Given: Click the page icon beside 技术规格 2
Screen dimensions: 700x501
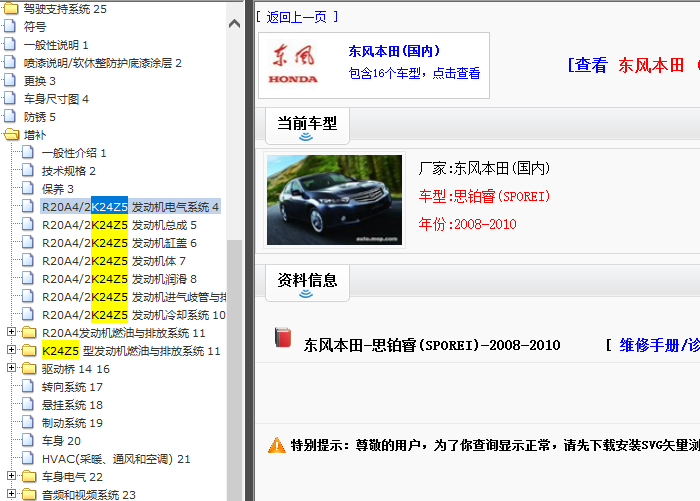Looking at the screenshot, I should pos(28,171).
